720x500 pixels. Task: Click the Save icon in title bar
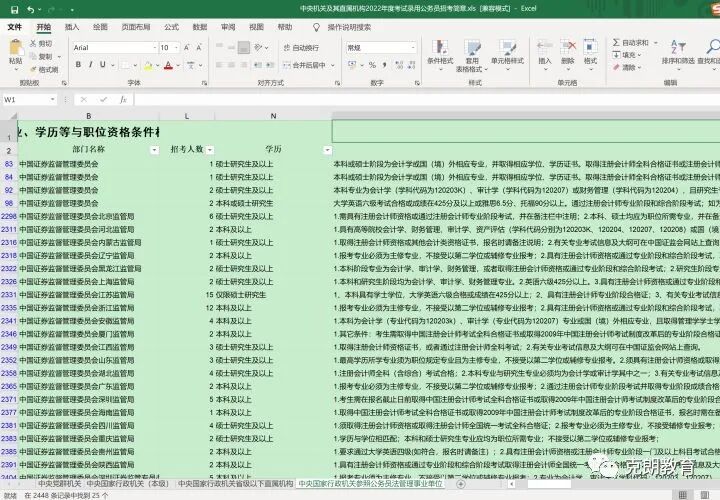14,10
